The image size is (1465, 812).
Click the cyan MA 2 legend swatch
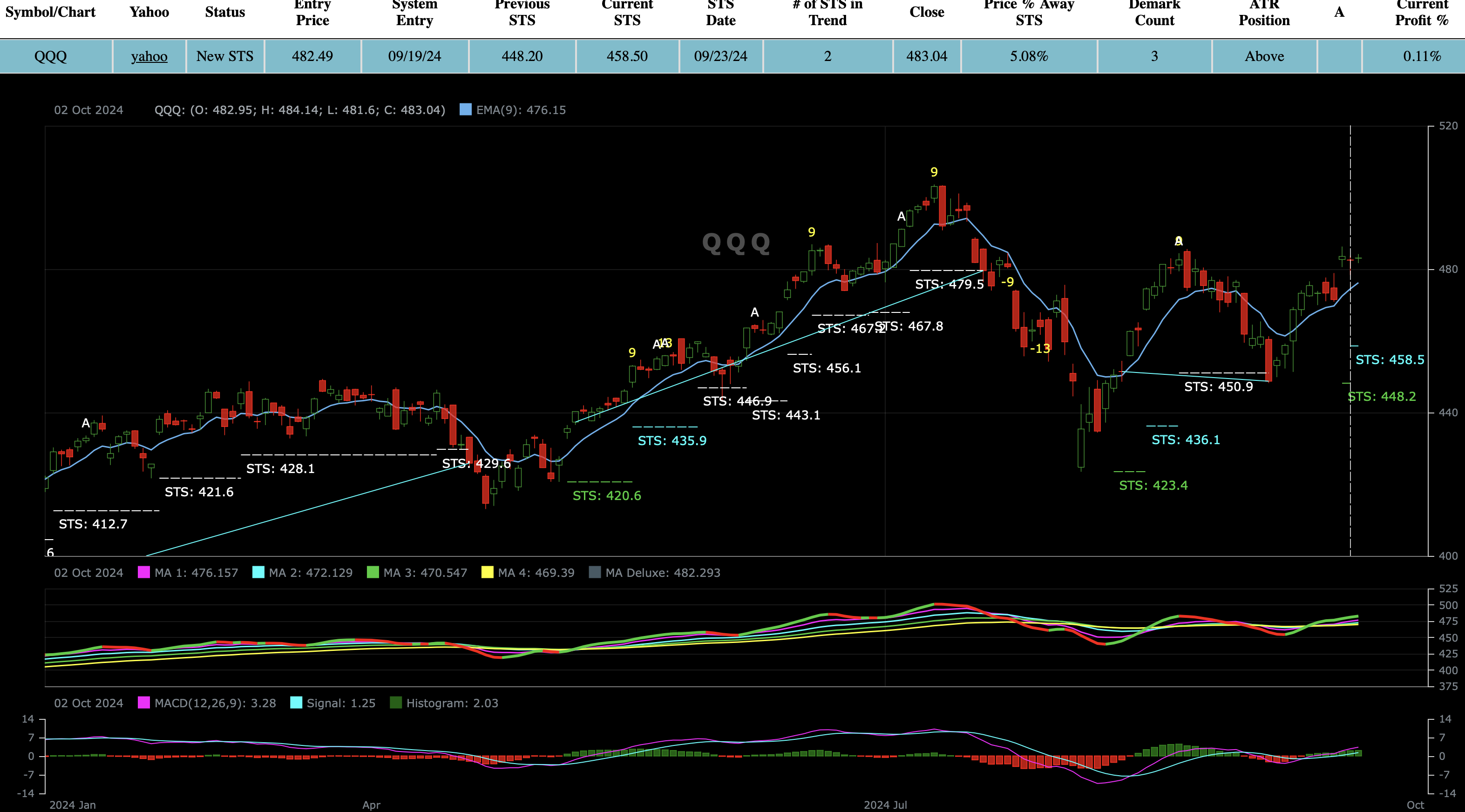click(x=258, y=573)
